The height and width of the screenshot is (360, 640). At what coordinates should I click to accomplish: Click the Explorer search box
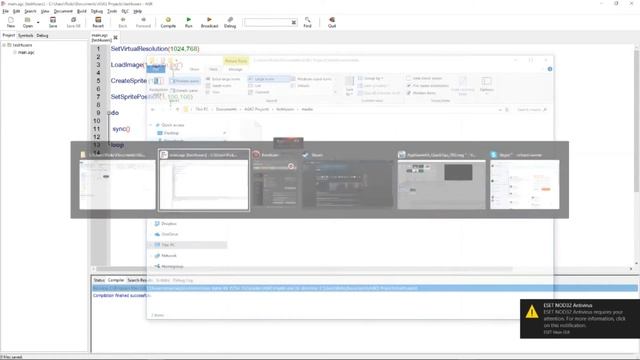coord(531,109)
